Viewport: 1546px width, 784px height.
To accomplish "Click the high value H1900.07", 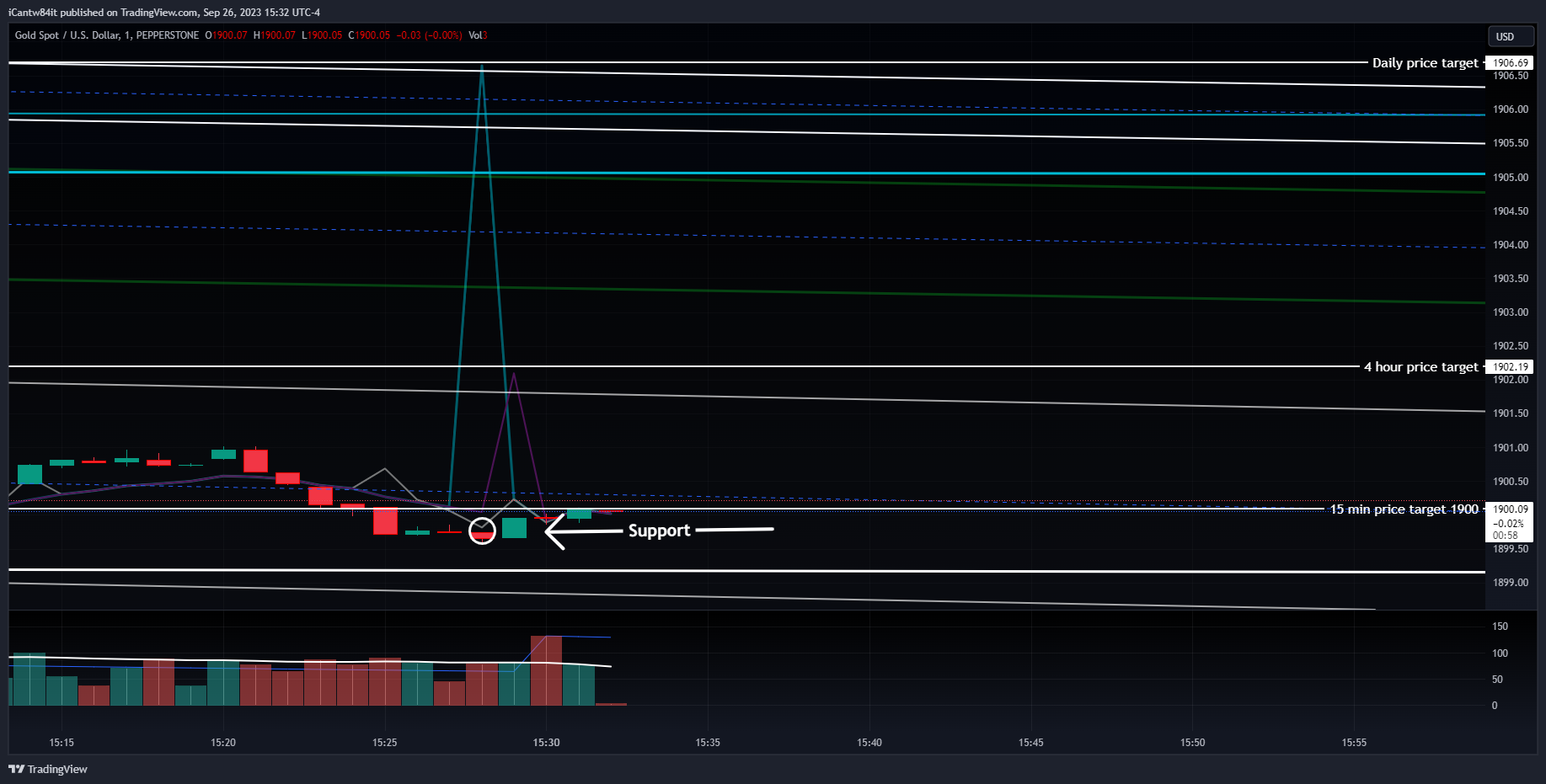I will click(x=275, y=35).
